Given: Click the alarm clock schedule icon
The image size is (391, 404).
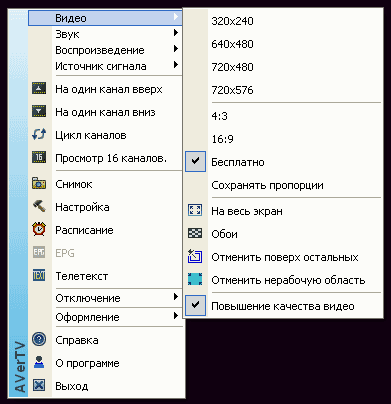Looking at the screenshot, I should click(x=39, y=229).
